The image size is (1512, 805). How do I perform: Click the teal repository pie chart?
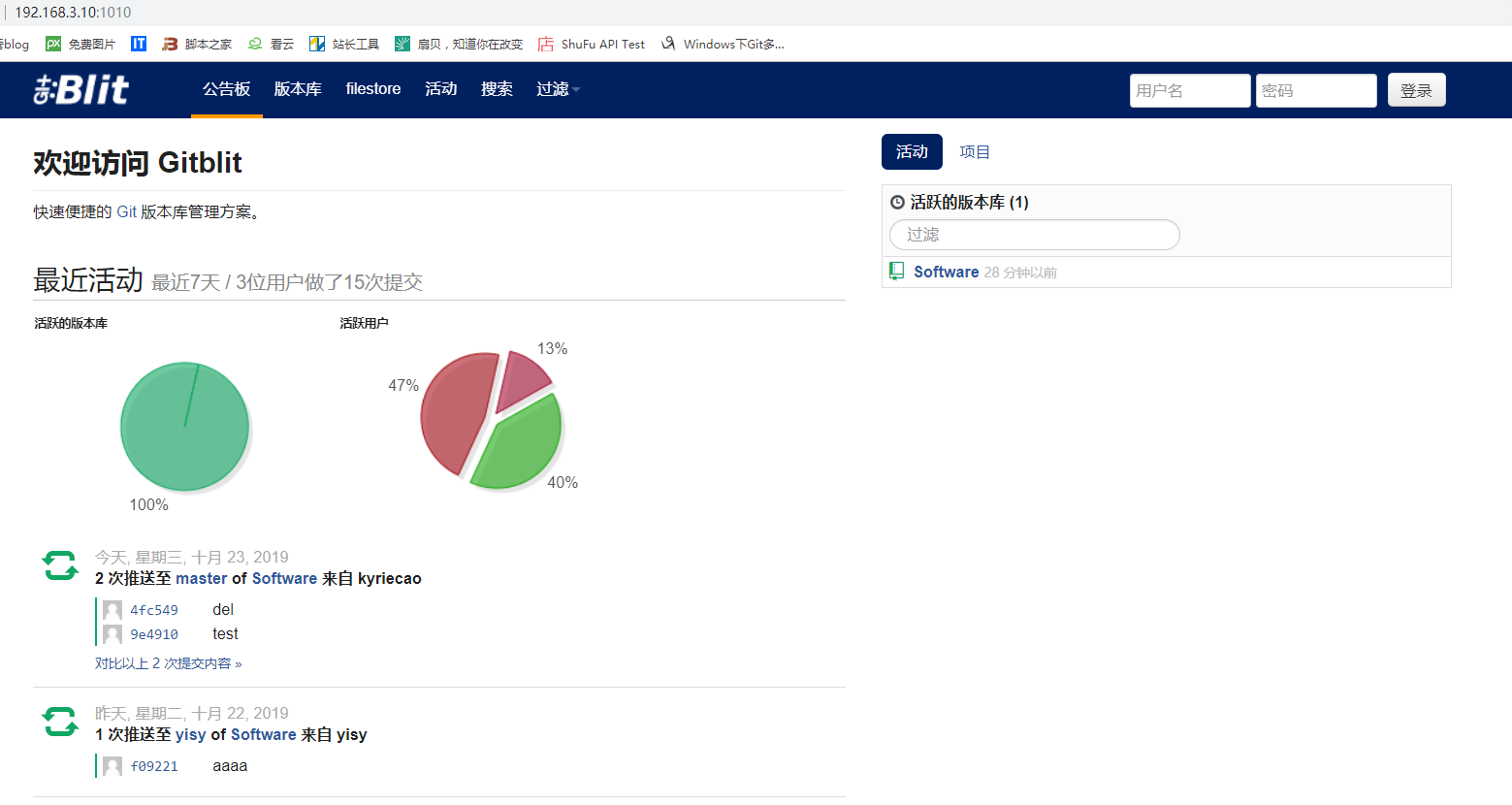pyautogui.click(x=184, y=426)
